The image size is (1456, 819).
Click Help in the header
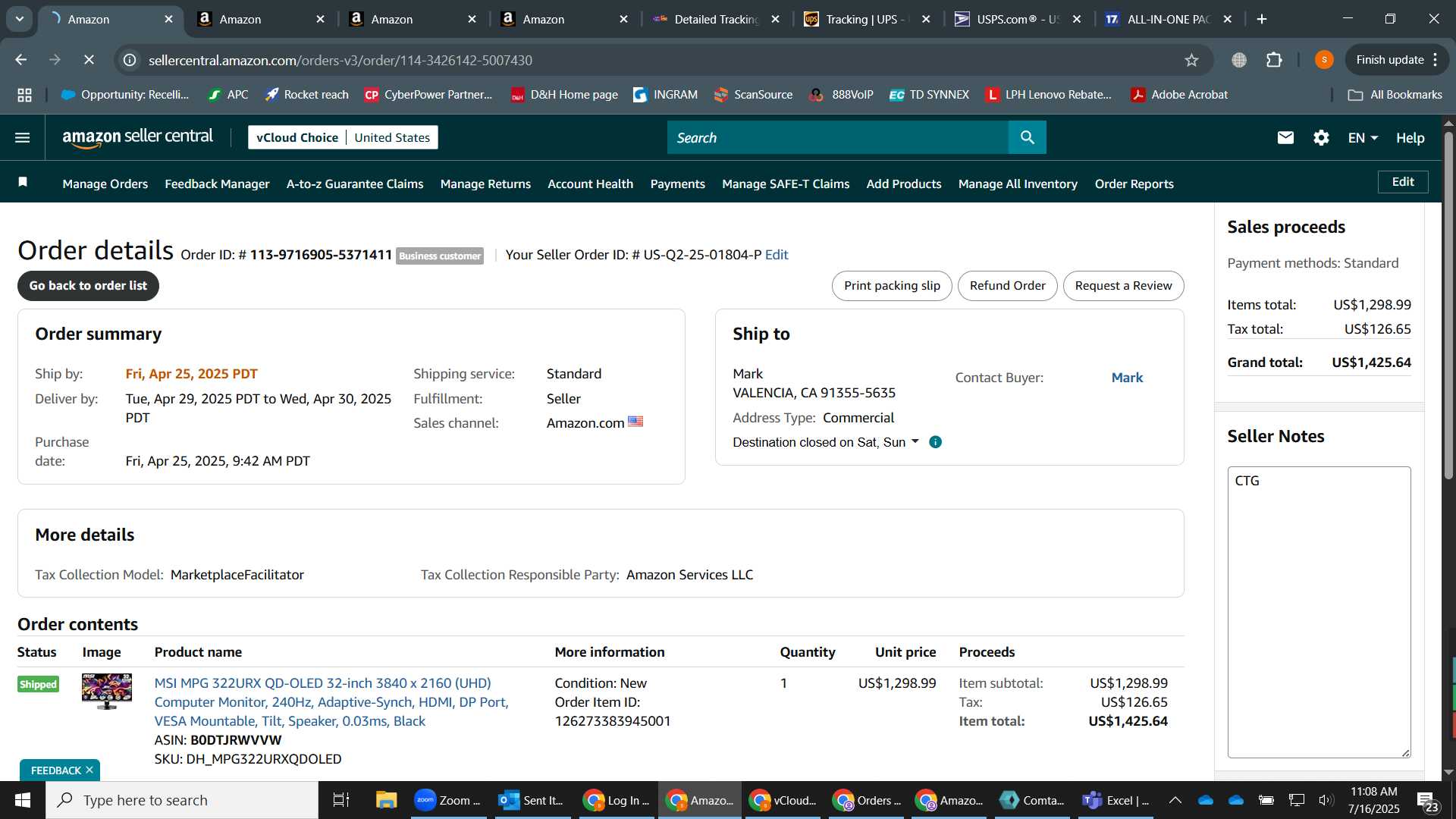click(1410, 137)
